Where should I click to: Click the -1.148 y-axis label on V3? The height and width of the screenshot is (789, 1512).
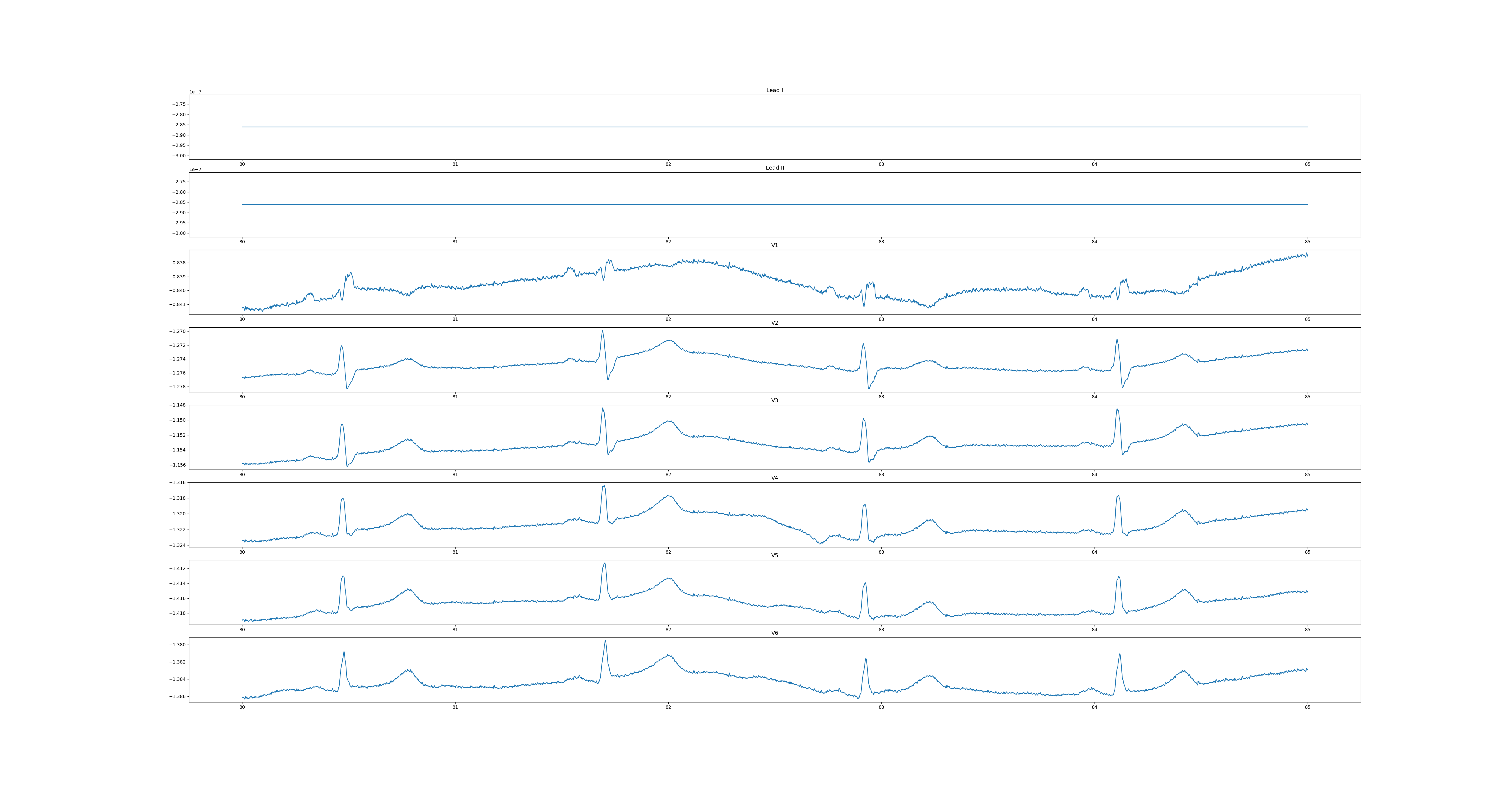pos(178,405)
